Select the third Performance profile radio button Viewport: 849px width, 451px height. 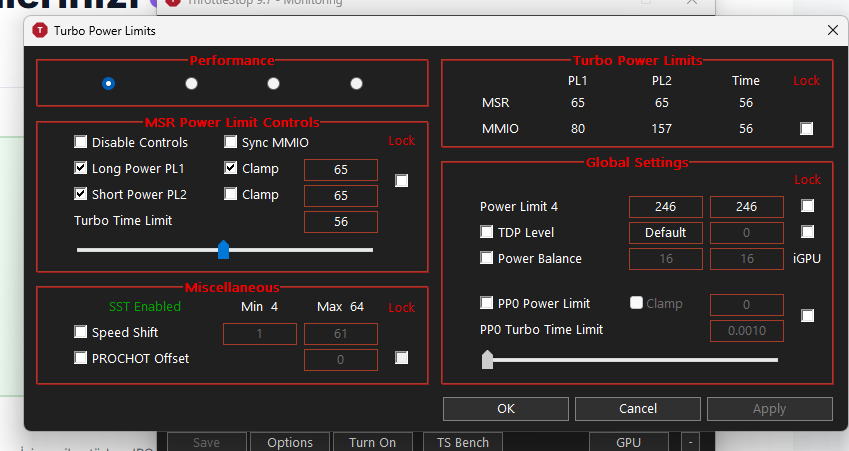pos(273,83)
